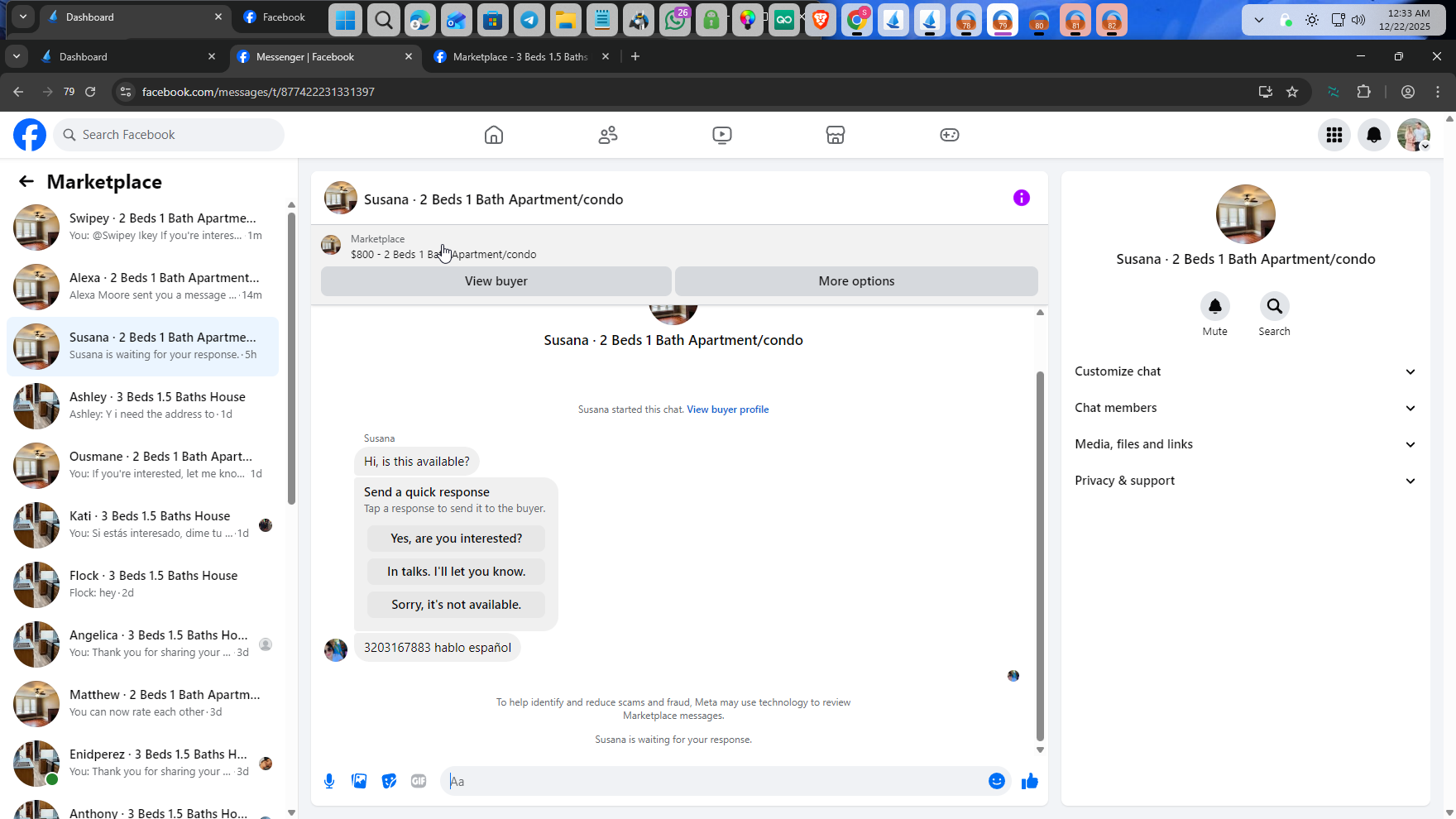Go back using the Marketplace back arrow
Image resolution: width=1456 pixels, height=819 pixels.
(26, 182)
